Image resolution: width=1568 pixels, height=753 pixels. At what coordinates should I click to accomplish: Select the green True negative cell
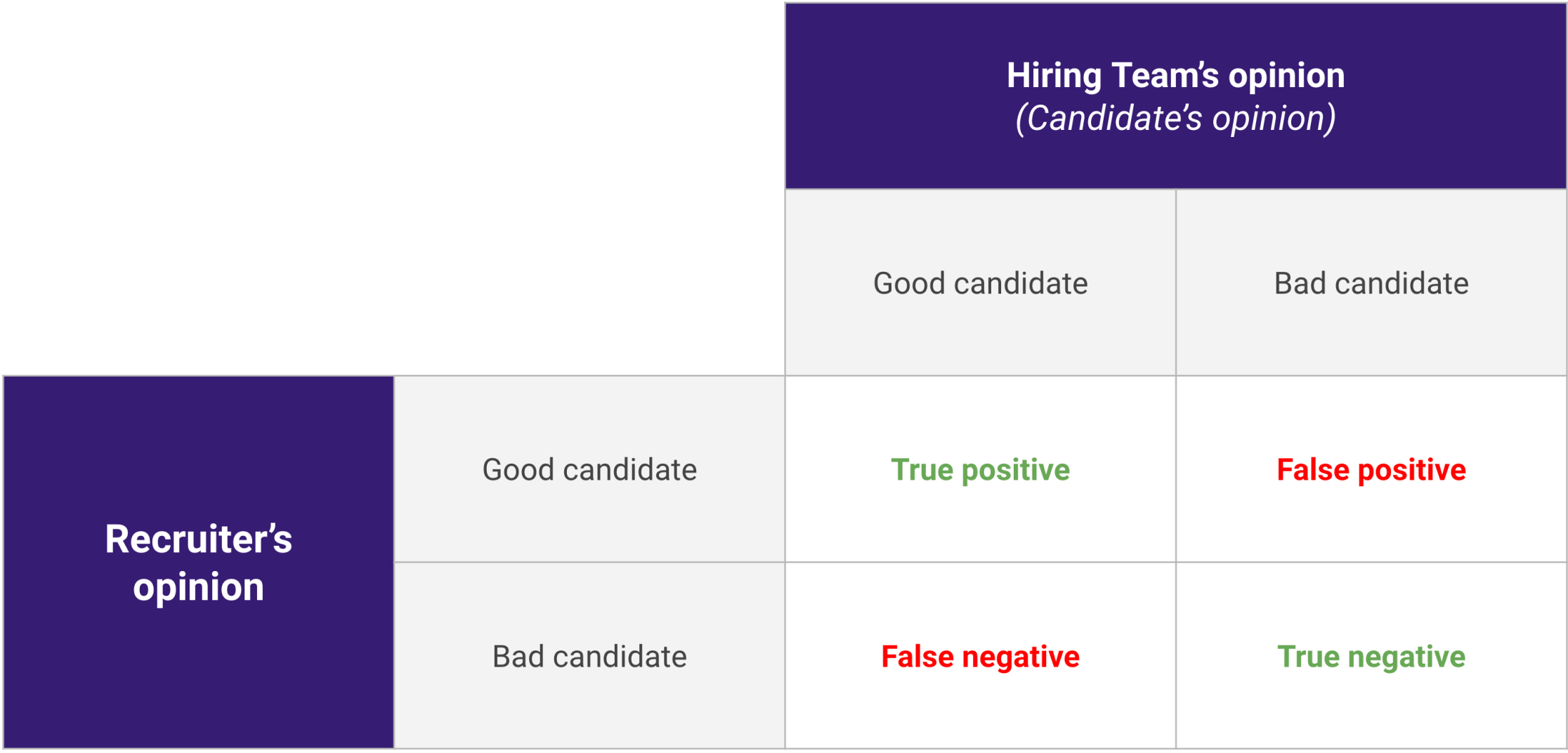(x=1371, y=656)
